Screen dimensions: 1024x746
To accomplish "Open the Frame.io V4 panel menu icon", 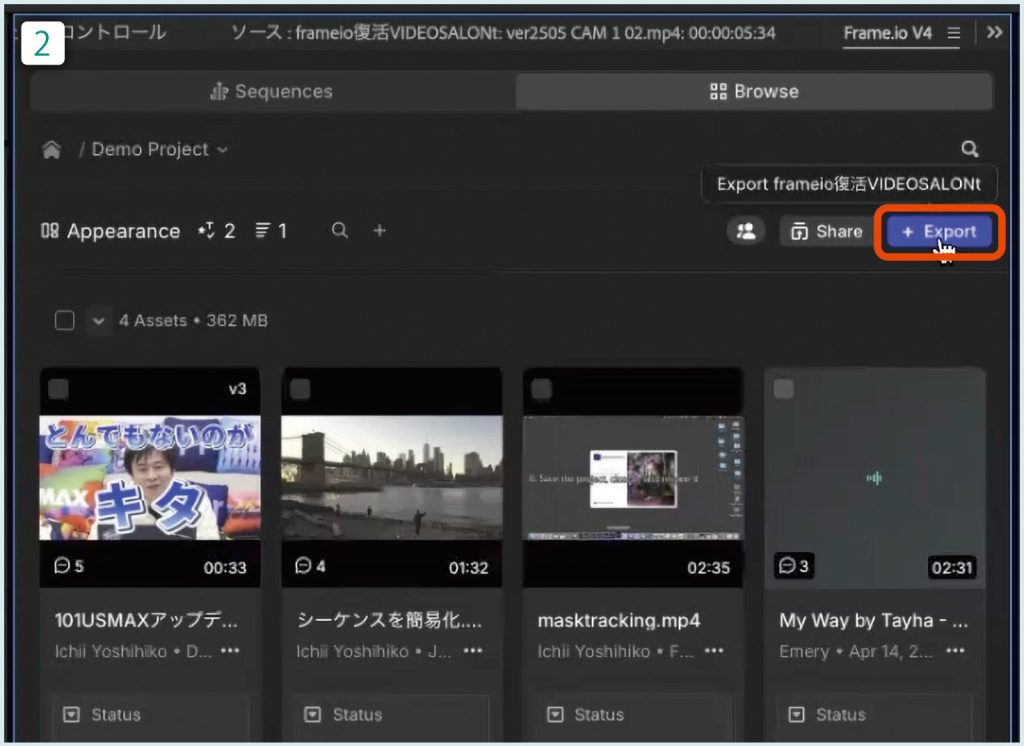I will click(x=954, y=33).
